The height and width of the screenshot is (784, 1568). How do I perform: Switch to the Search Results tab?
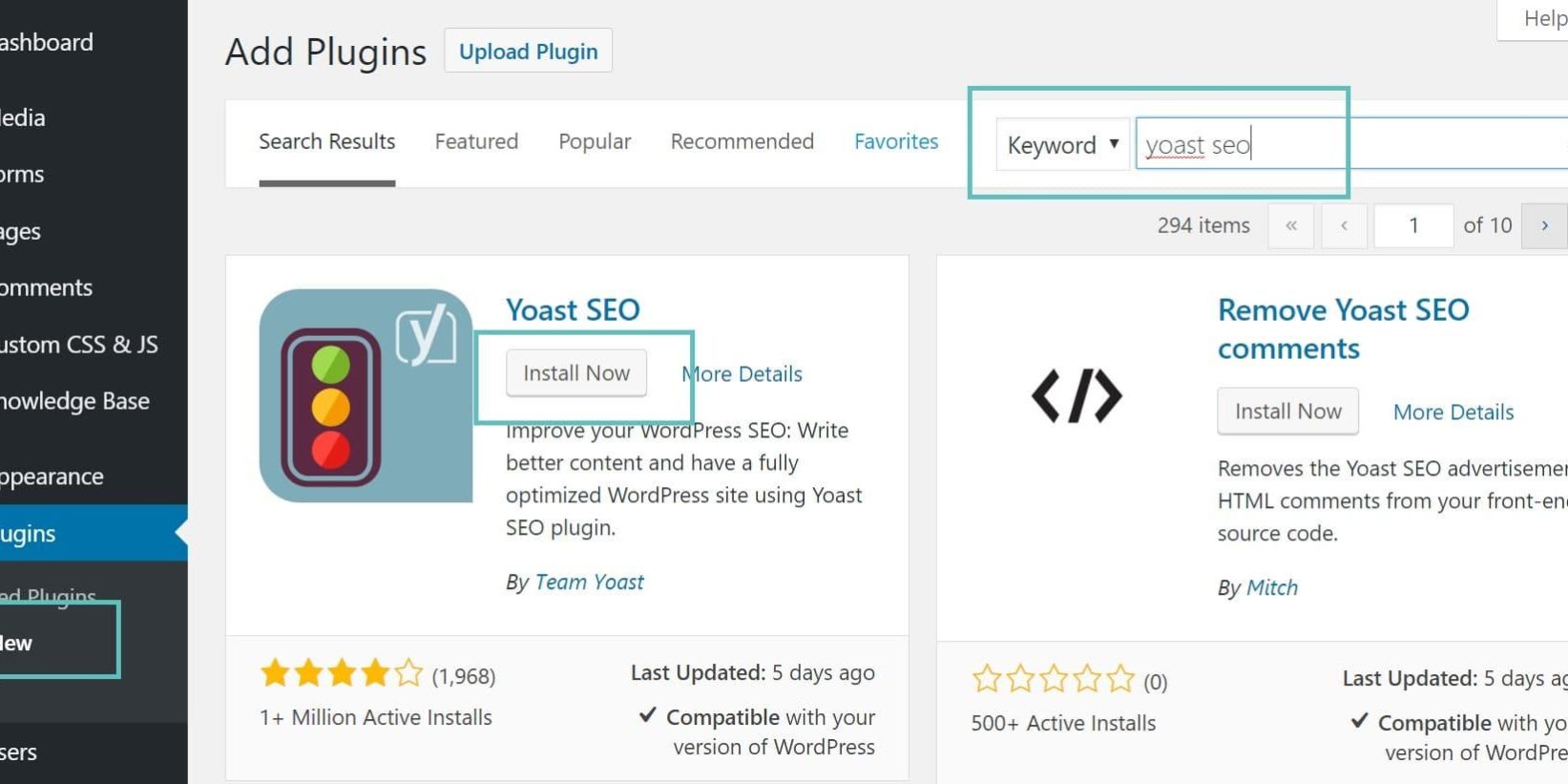(x=326, y=141)
